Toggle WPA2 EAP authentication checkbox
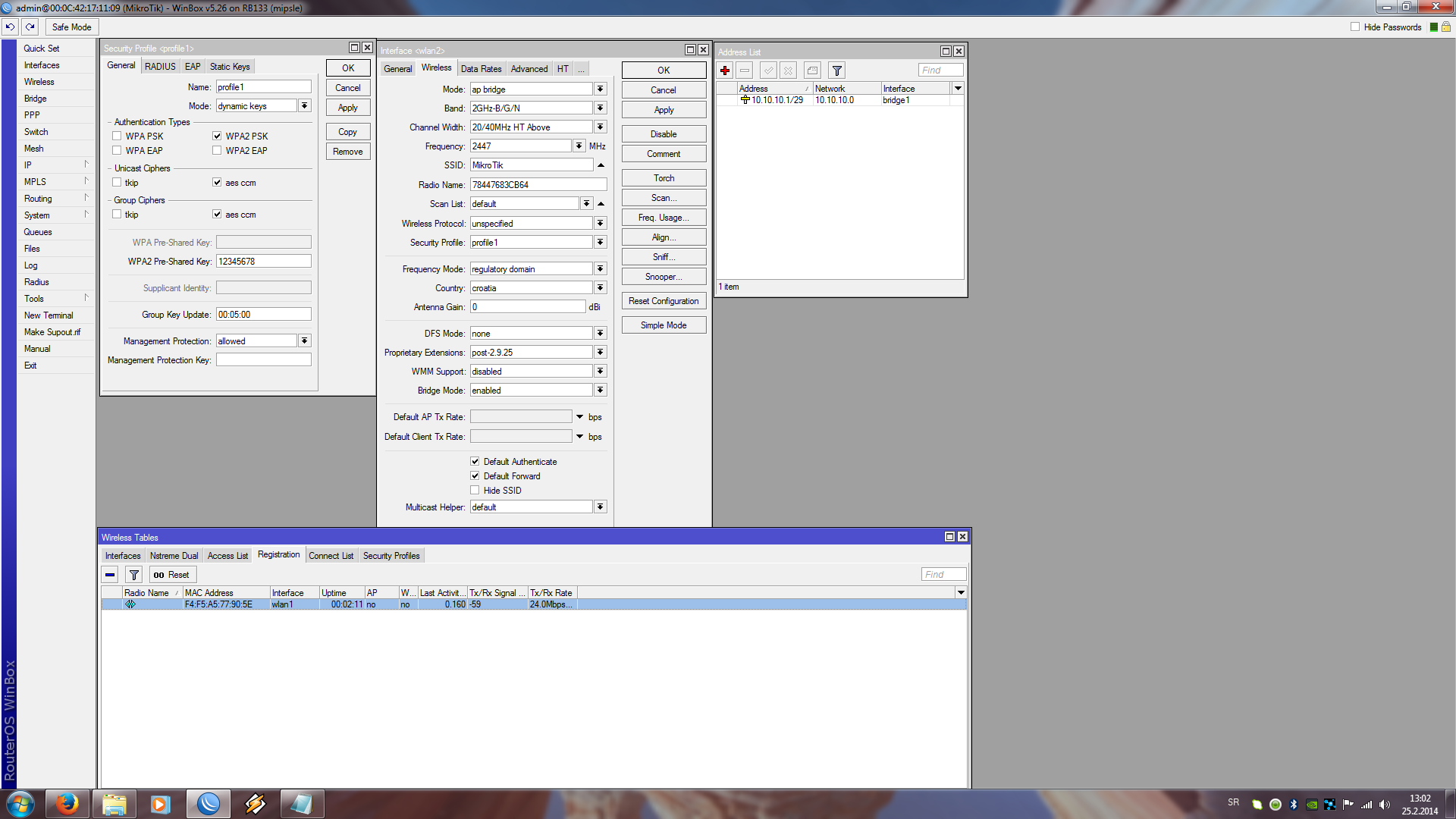The height and width of the screenshot is (819, 1456). (217, 151)
